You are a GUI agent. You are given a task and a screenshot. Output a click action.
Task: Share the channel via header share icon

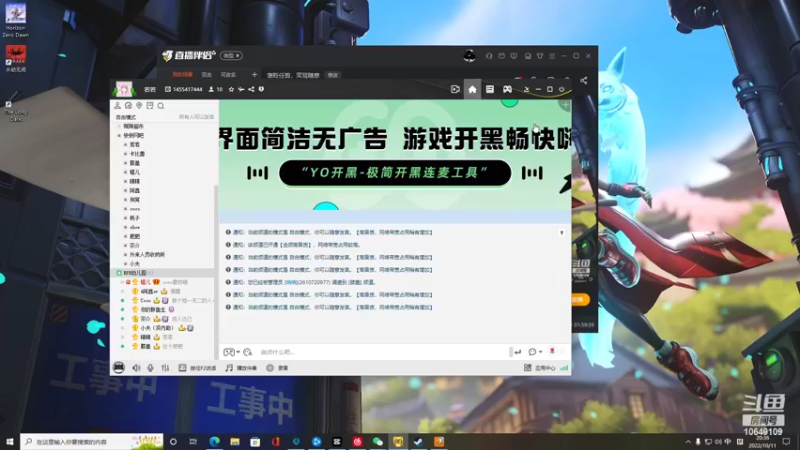coord(251,89)
